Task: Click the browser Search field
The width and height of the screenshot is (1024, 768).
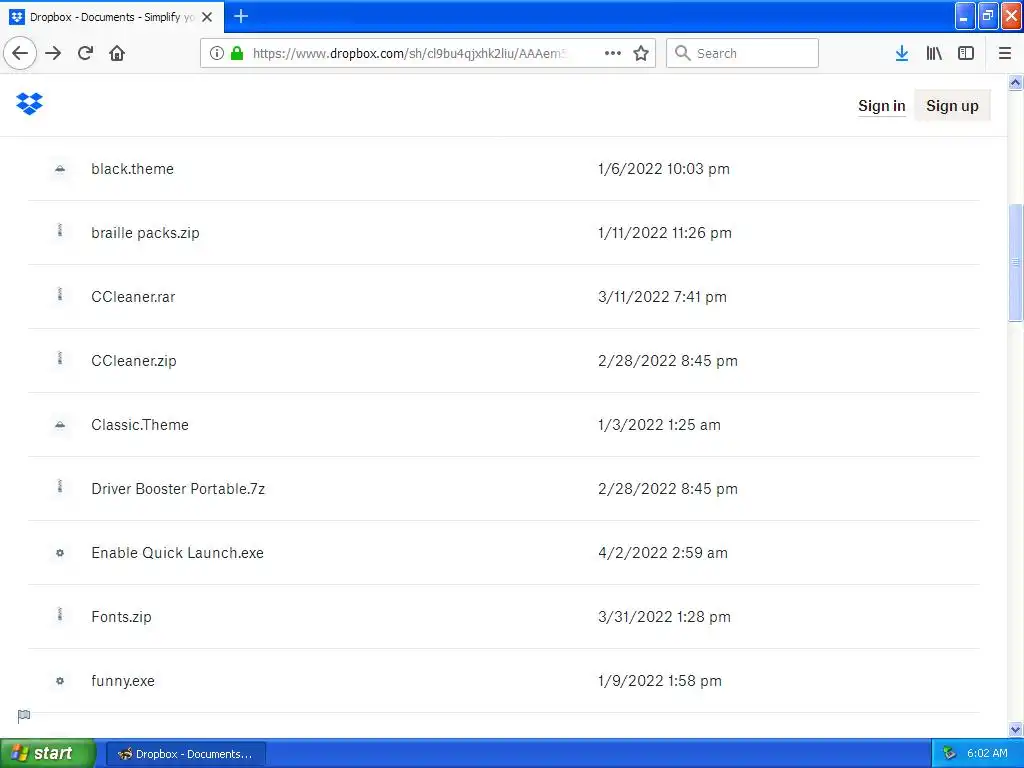Action: pos(743,53)
